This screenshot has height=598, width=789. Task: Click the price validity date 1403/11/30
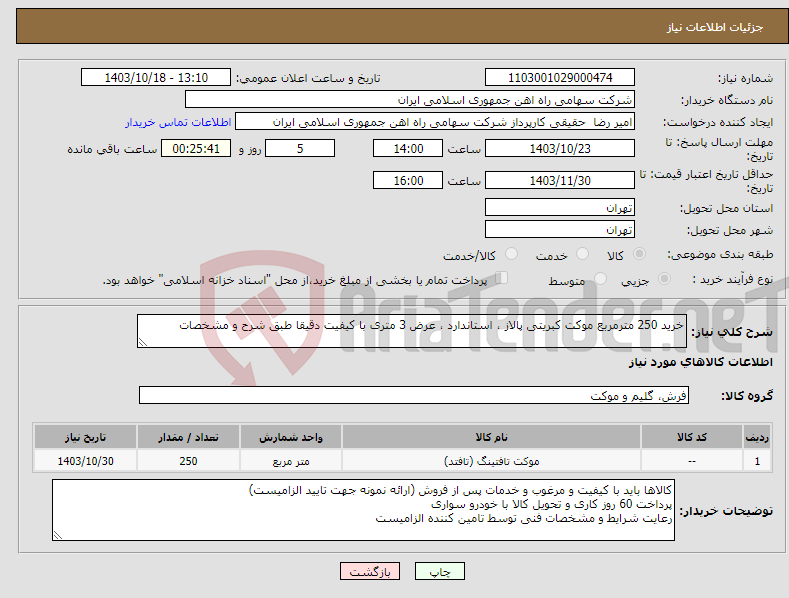point(560,180)
